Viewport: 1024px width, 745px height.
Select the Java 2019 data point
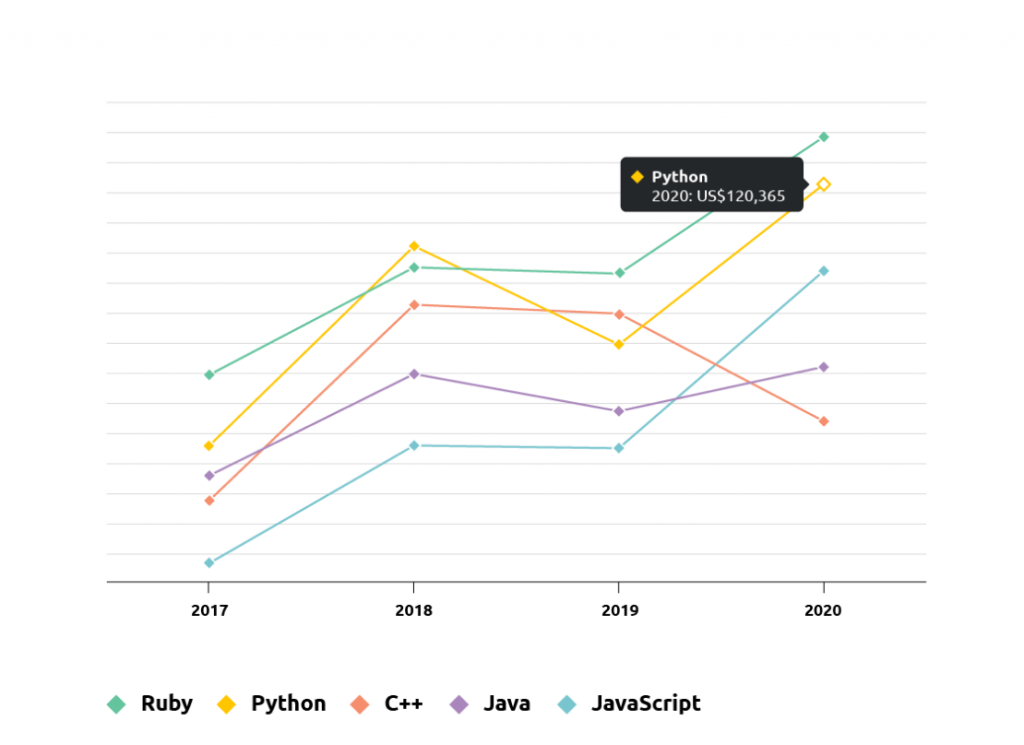[x=619, y=411]
